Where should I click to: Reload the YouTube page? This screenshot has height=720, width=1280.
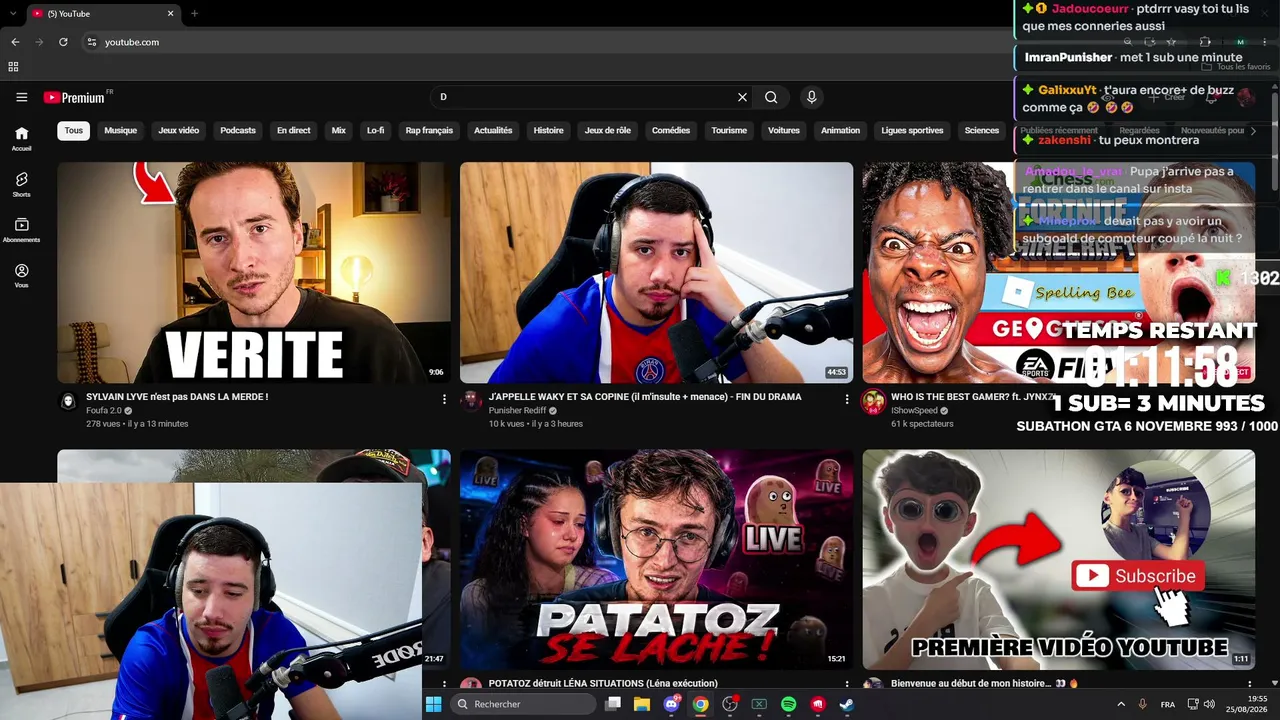pyautogui.click(x=63, y=42)
